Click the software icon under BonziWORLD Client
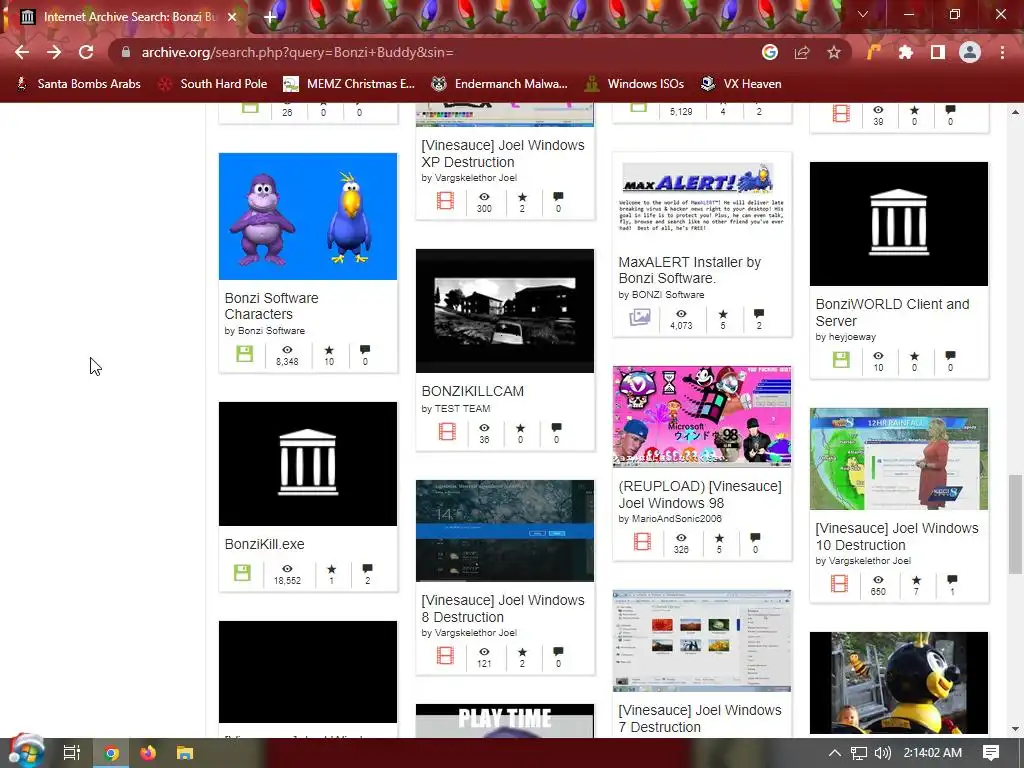 tap(841, 360)
